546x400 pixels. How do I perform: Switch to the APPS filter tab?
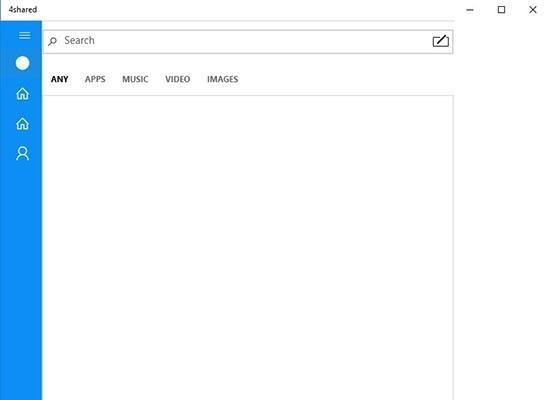click(x=95, y=79)
